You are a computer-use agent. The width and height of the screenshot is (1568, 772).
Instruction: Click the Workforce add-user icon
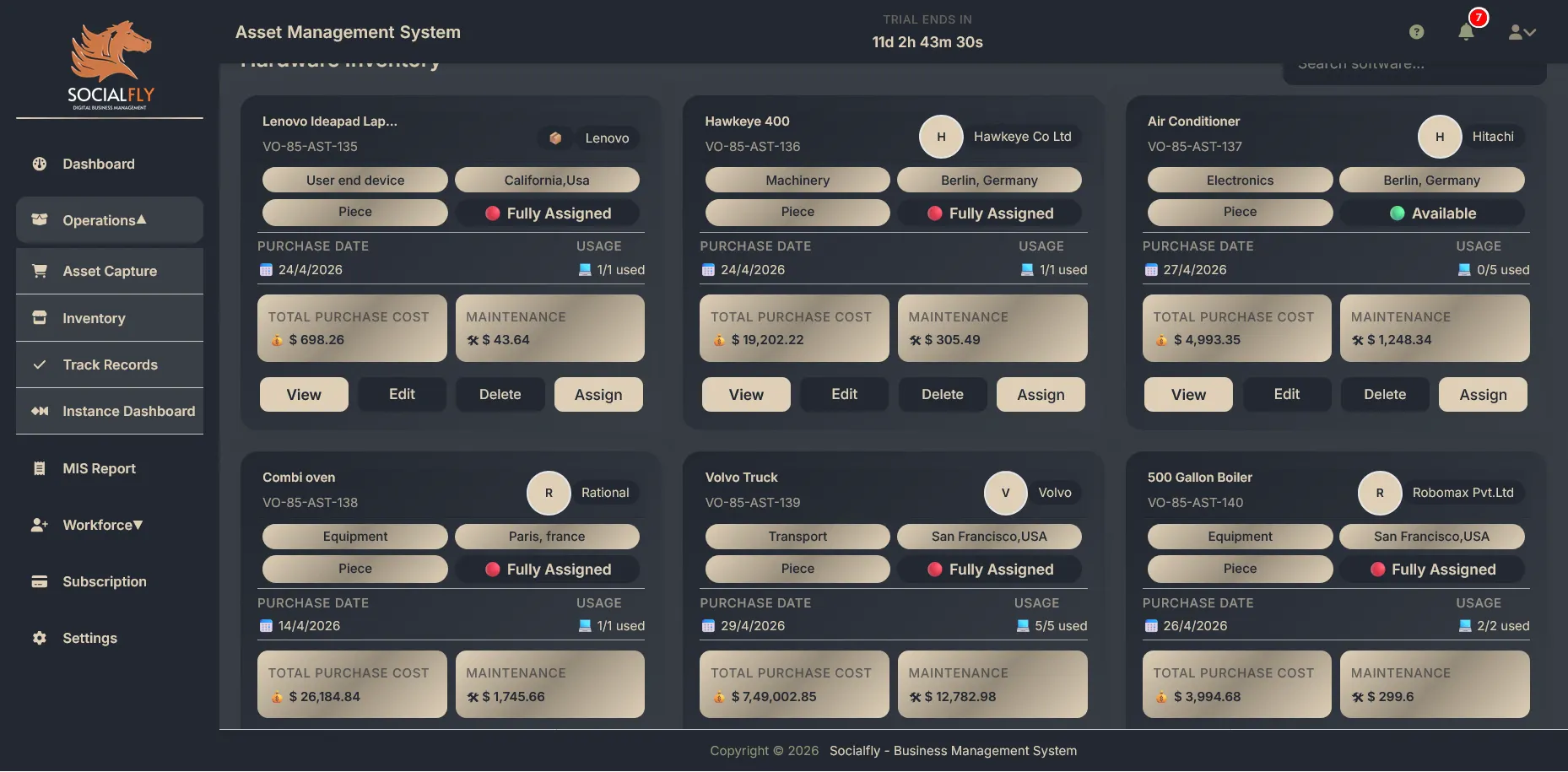pyautogui.click(x=40, y=525)
